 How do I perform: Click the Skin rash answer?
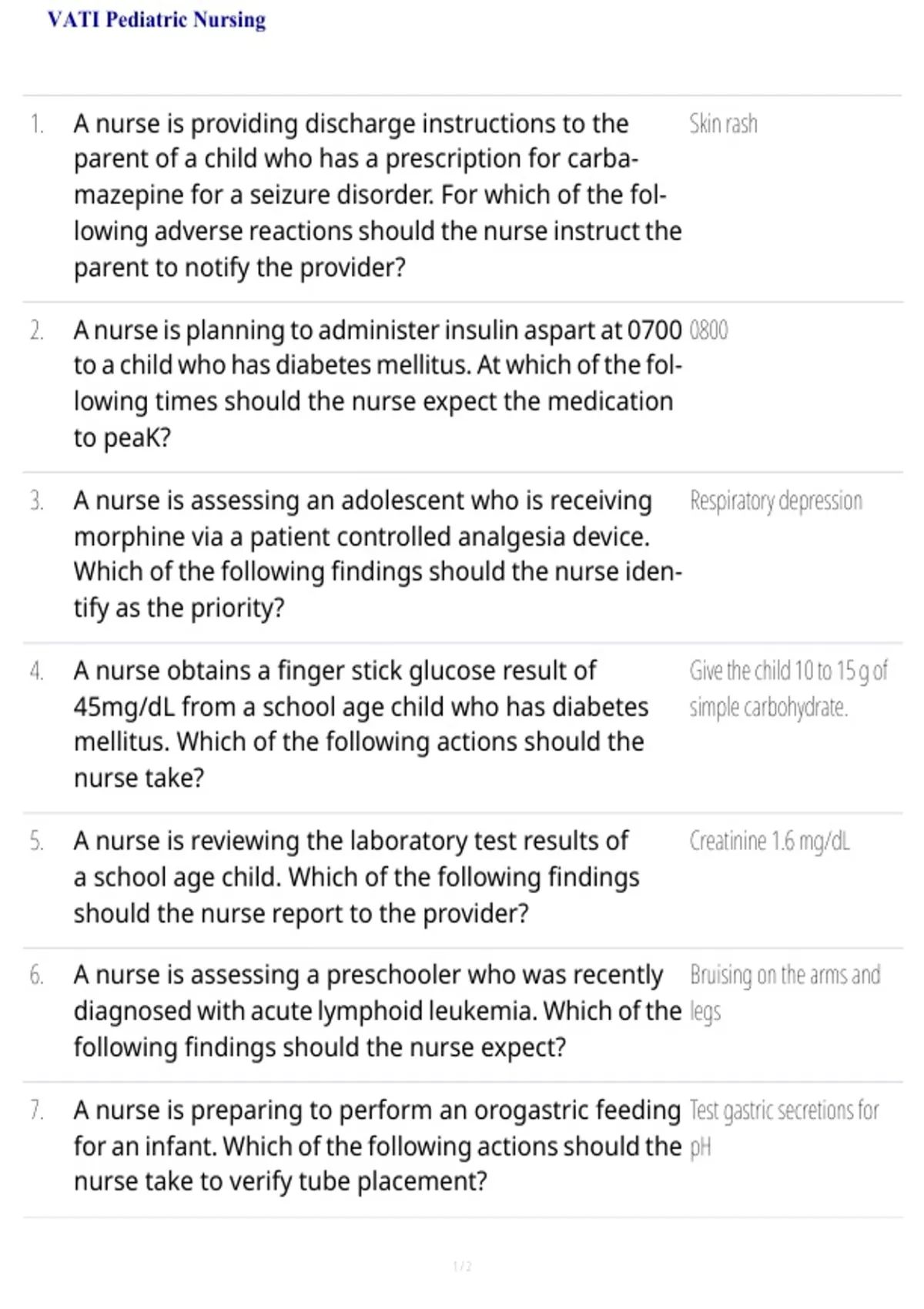click(723, 124)
